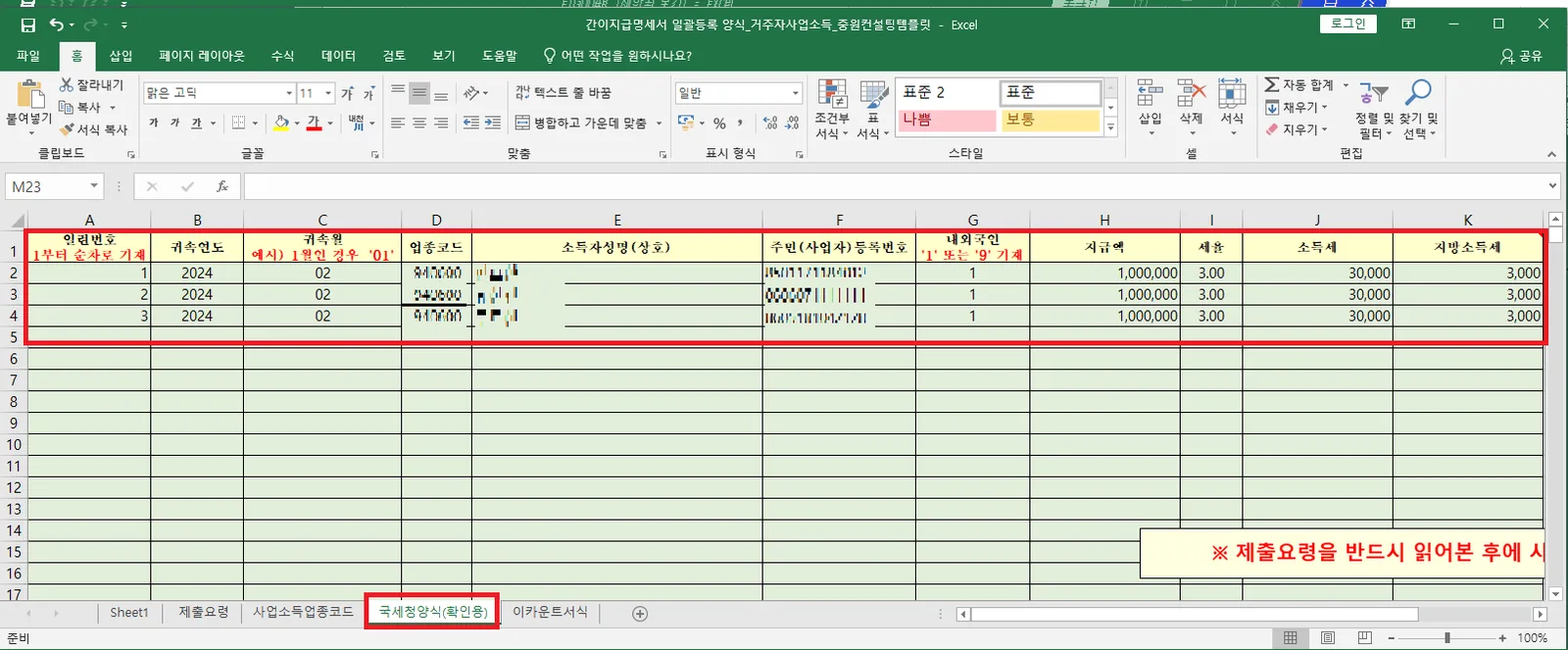
Task: Click AutoSum (자동 합계) sigma
Action: tap(1272, 85)
